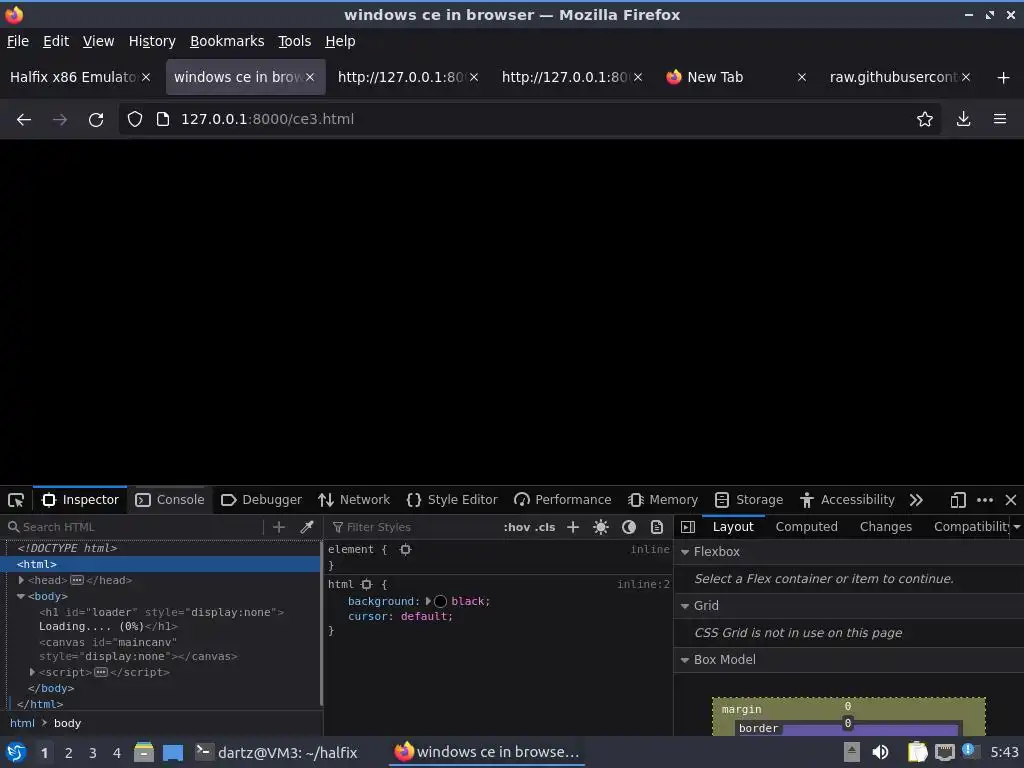
Task: Click element rule selector highlighter icon
Action: click(406, 550)
